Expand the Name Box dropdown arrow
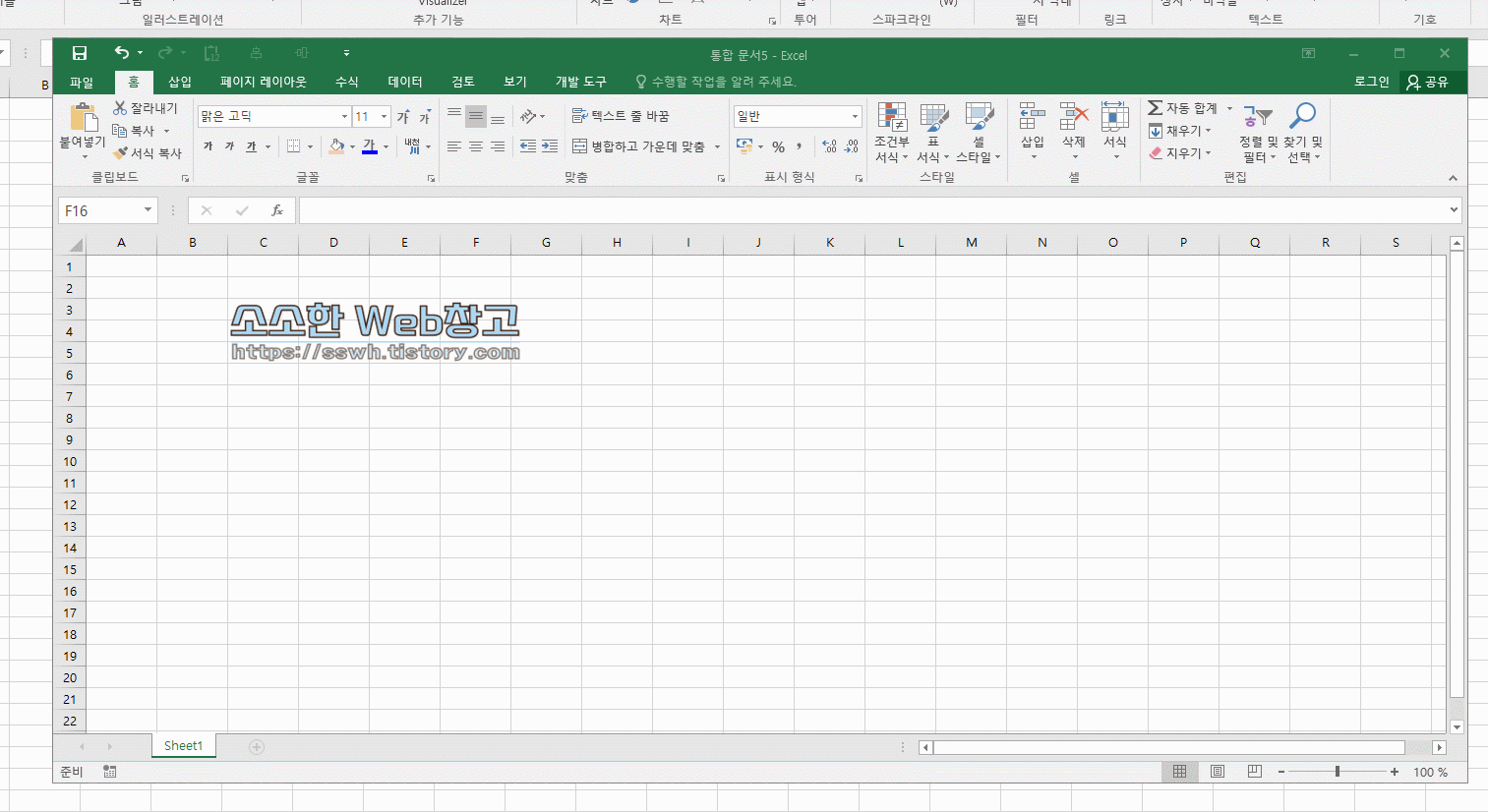The width and height of the screenshot is (1488, 812). coord(148,210)
